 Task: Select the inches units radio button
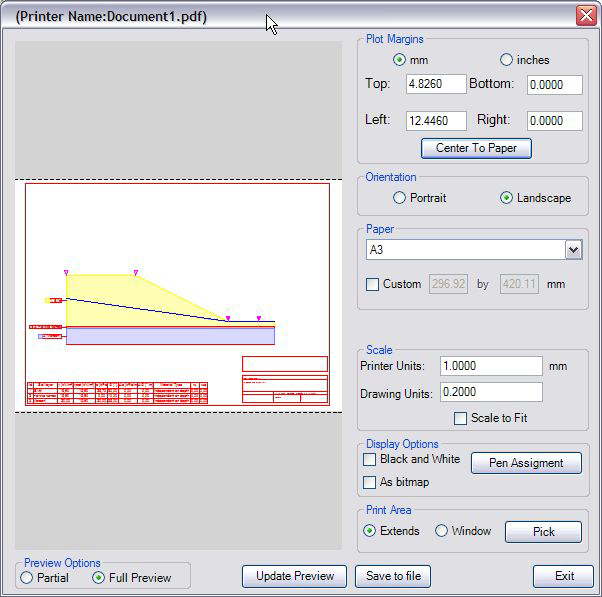point(506,60)
